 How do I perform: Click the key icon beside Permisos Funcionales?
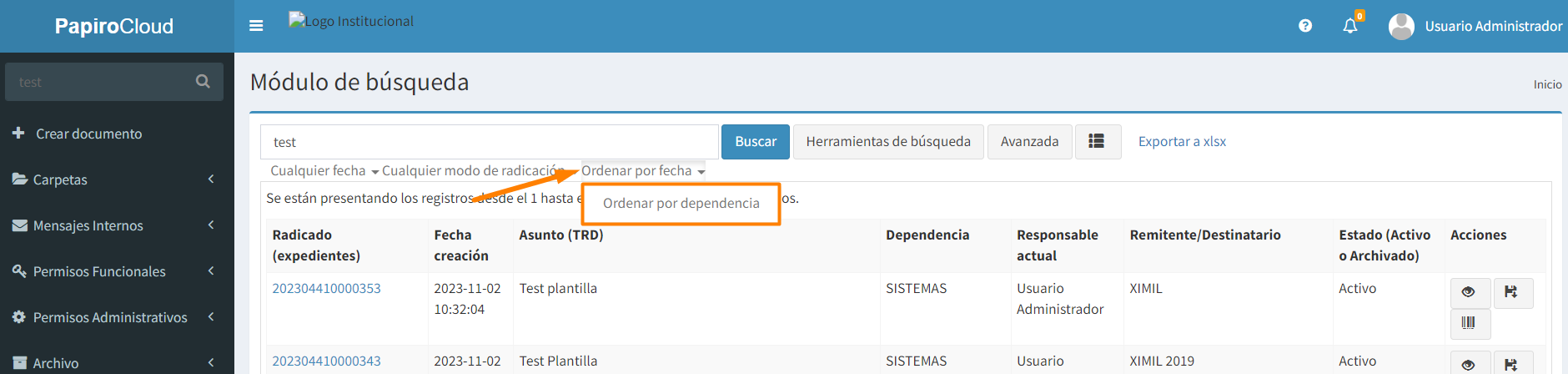click(x=20, y=270)
